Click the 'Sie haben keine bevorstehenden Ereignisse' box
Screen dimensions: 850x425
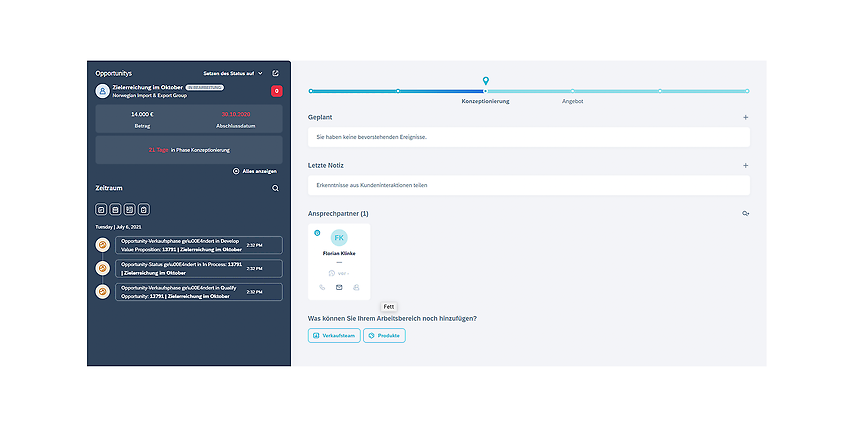tap(529, 137)
